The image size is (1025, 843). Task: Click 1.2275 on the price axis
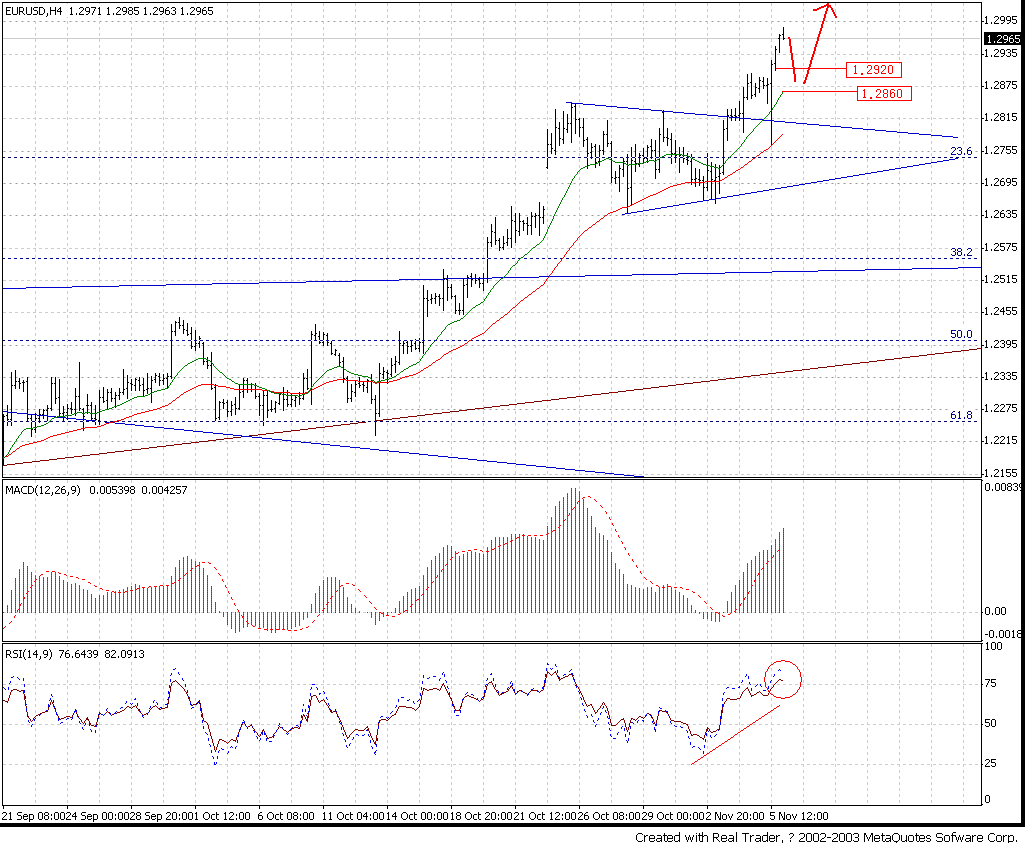[1003, 408]
